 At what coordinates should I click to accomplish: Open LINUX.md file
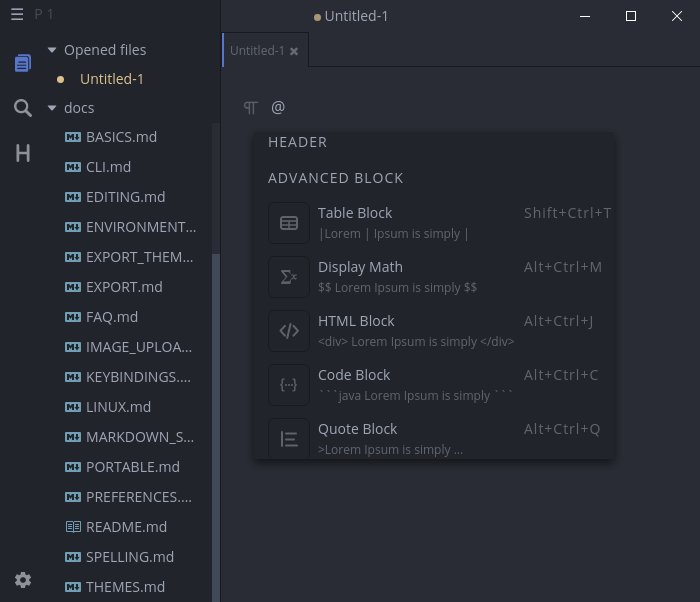tap(118, 407)
